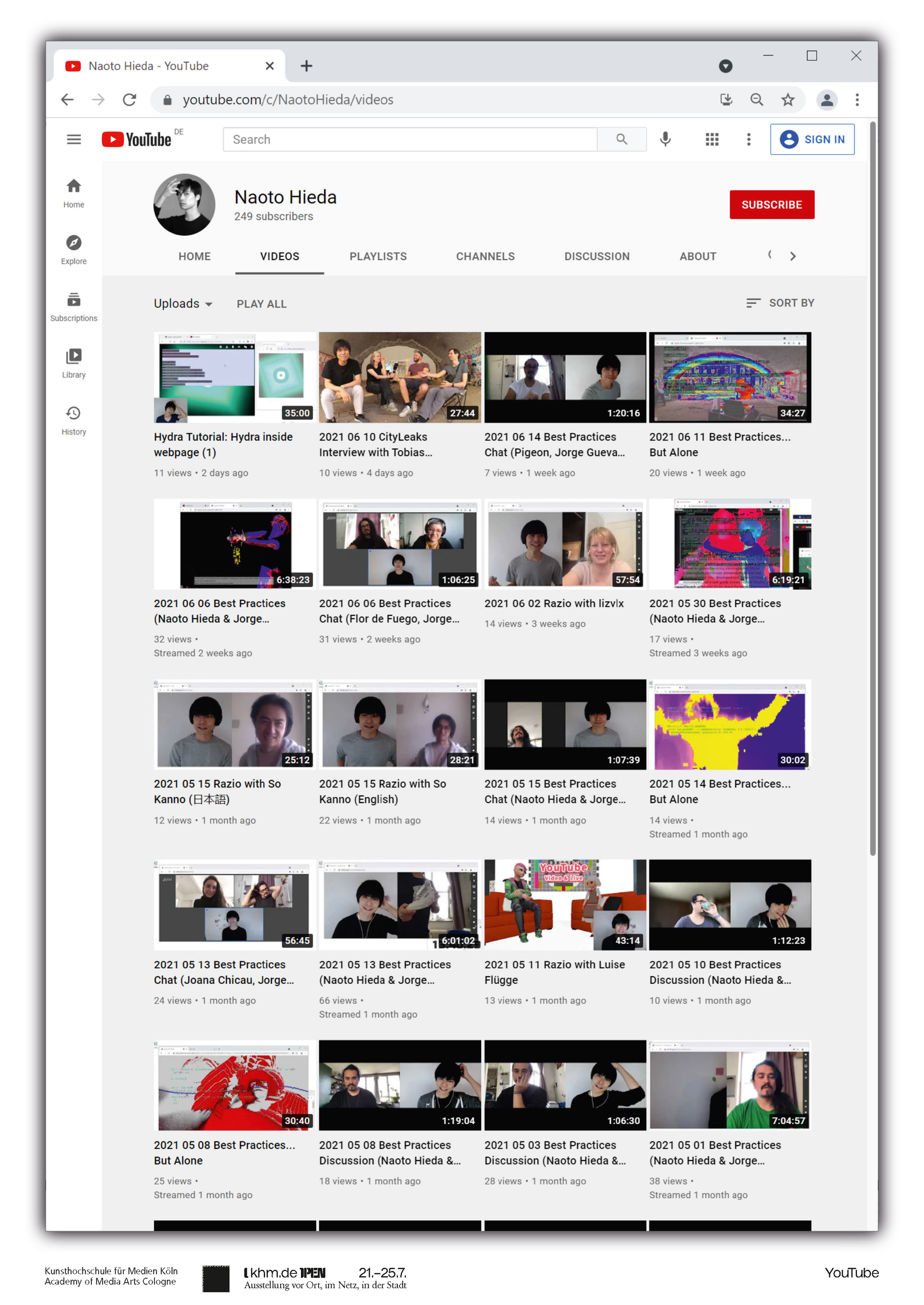
Task: Open Subscriptions from the sidebar
Action: tap(74, 306)
